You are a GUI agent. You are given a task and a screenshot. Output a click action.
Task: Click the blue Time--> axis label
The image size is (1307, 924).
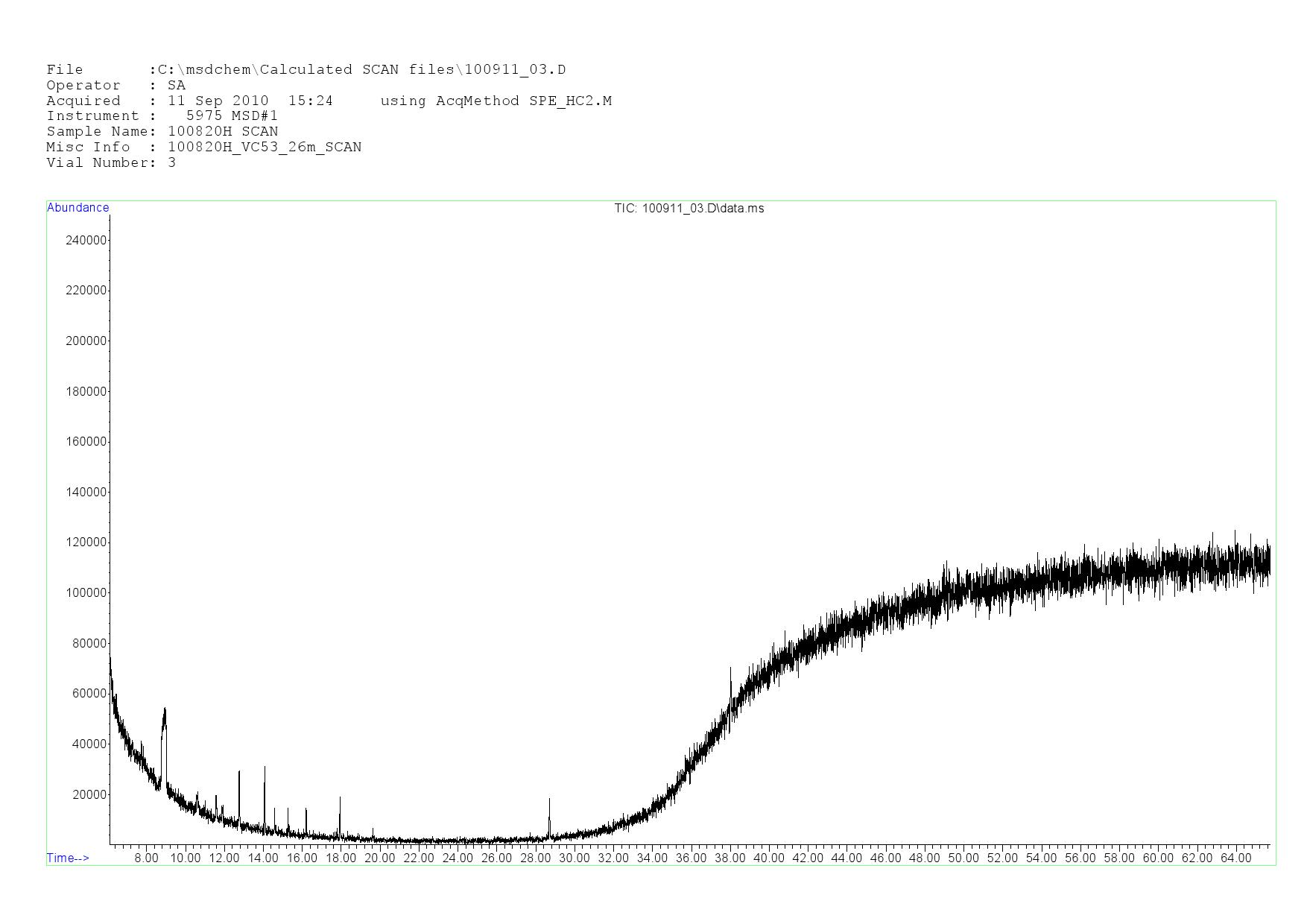68,858
